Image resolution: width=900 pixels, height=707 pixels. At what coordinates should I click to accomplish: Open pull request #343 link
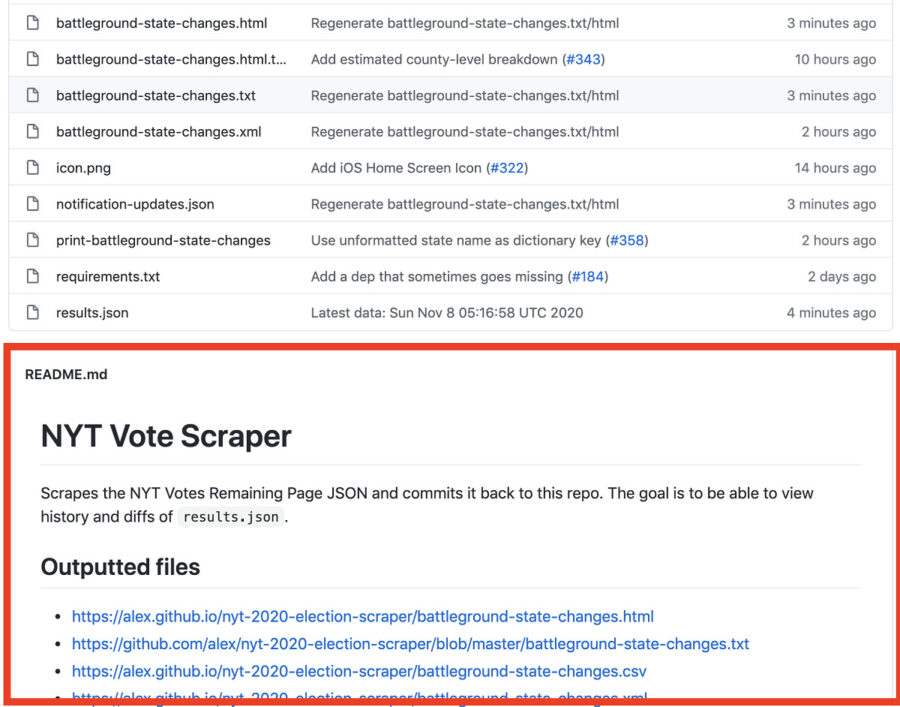point(583,60)
